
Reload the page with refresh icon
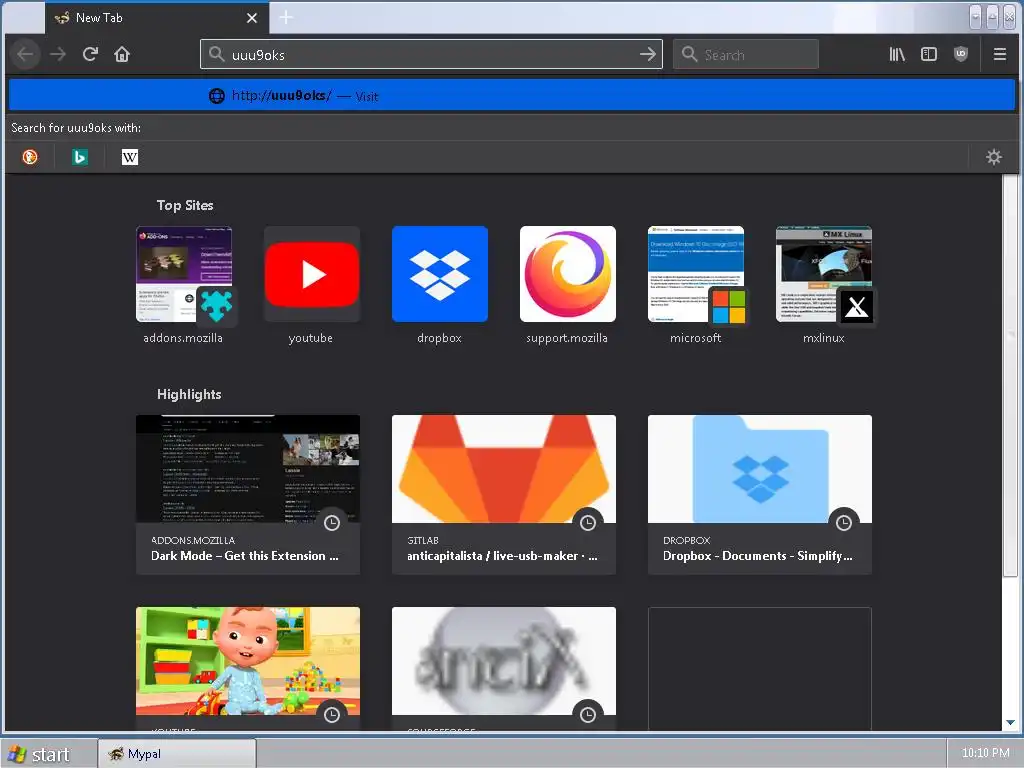point(90,54)
